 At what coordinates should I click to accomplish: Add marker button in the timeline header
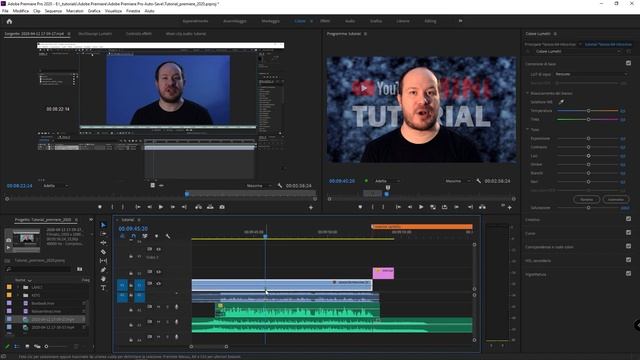pyautogui.click(x=156, y=236)
